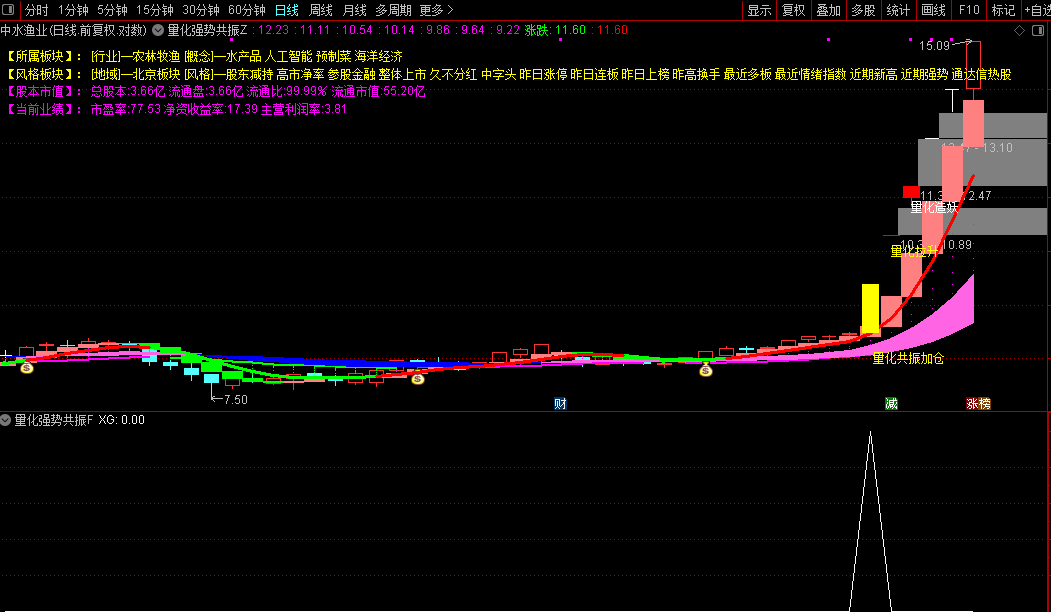The image size is (1051, 612).
Task: Click the 量化拉升 signal label
Action: tap(914, 251)
